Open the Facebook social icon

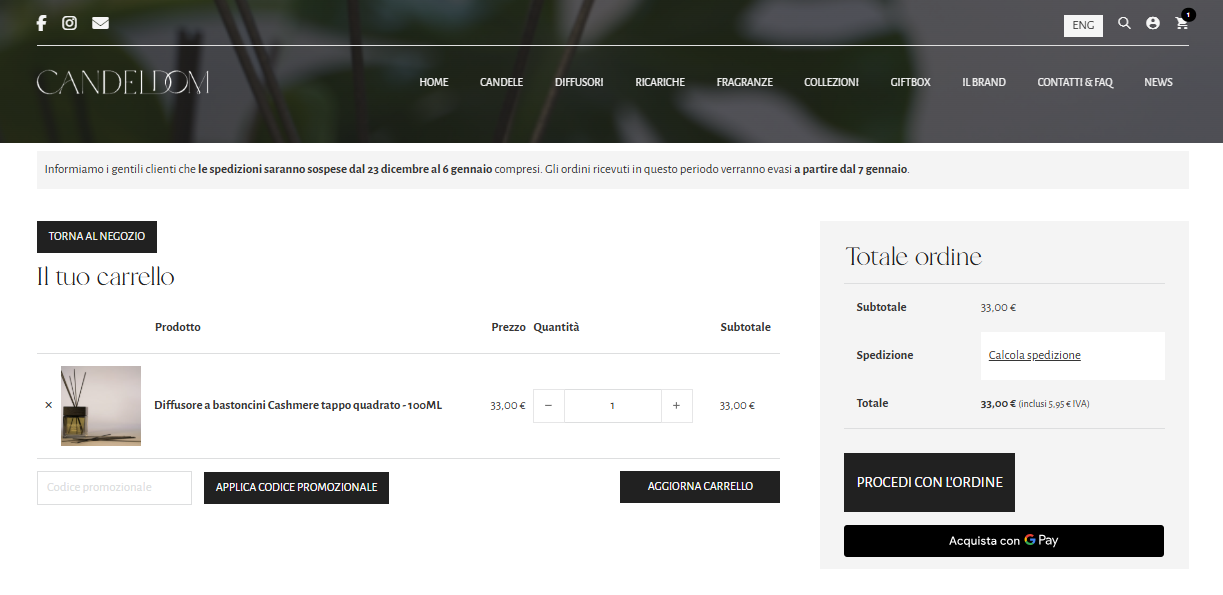(x=41, y=22)
